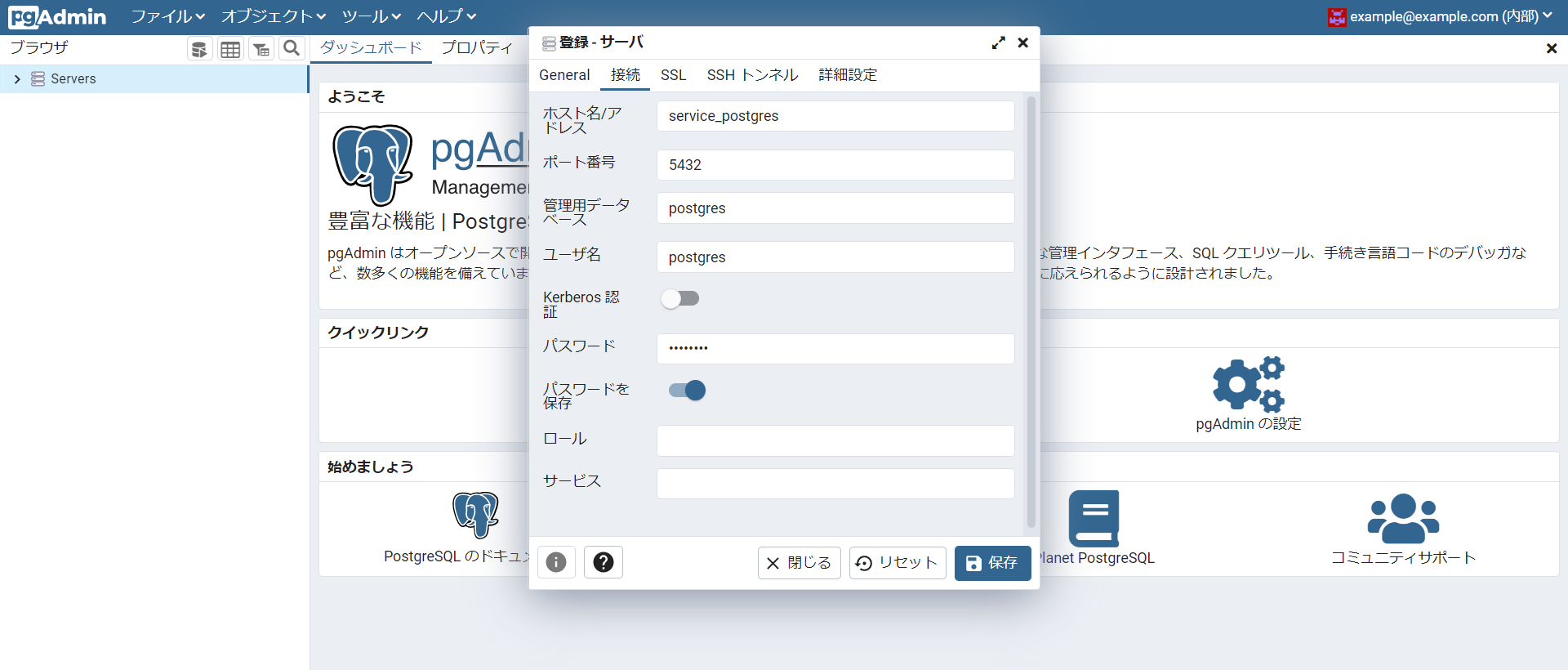The width and height of the screenshot is (1568, 670).
Task: Click the filtered rows toolbar icon
Action: pos(261,49)
